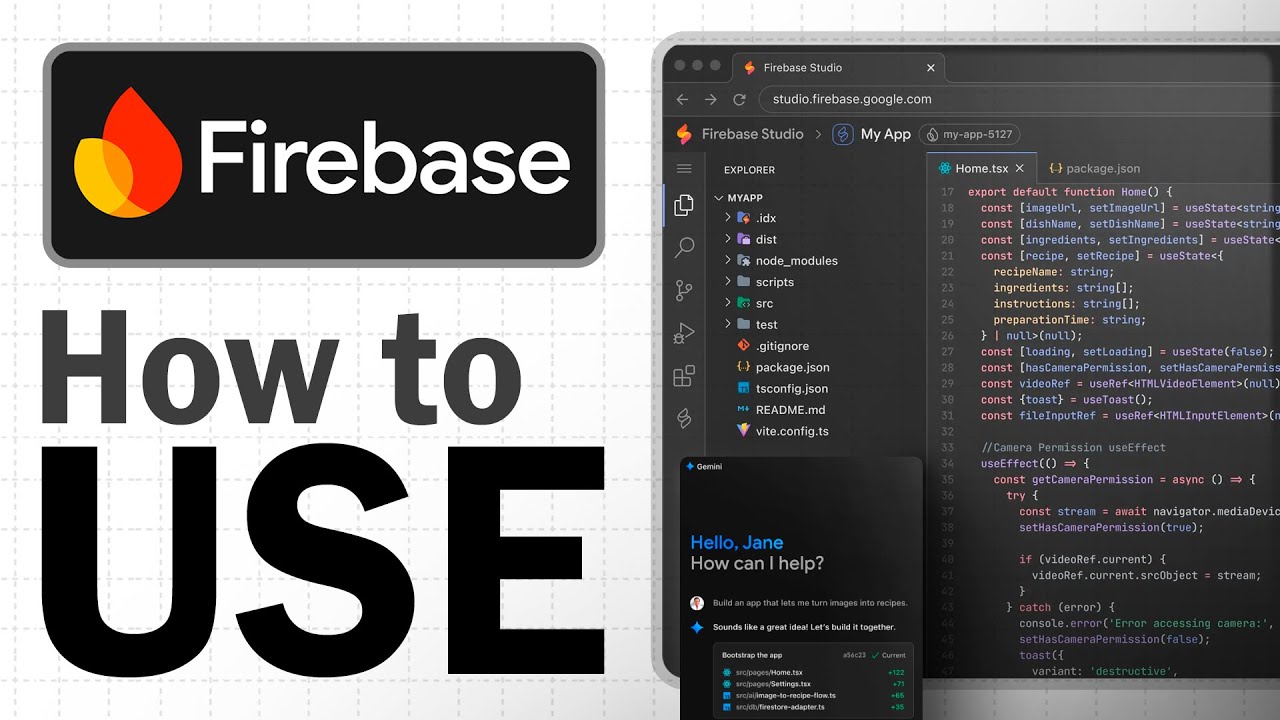The height and width of the screenshot is (720, 1280).
Task: Expand the scripts folder
Action: point(728,282)
